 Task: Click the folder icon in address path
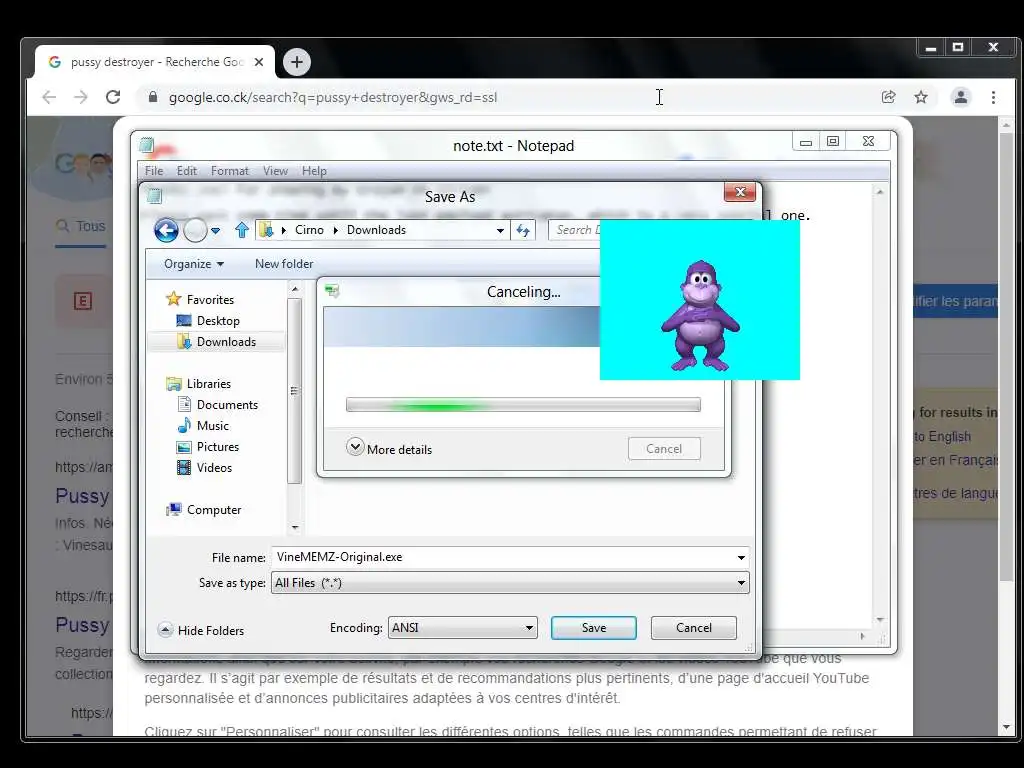[x=266, y=230]
